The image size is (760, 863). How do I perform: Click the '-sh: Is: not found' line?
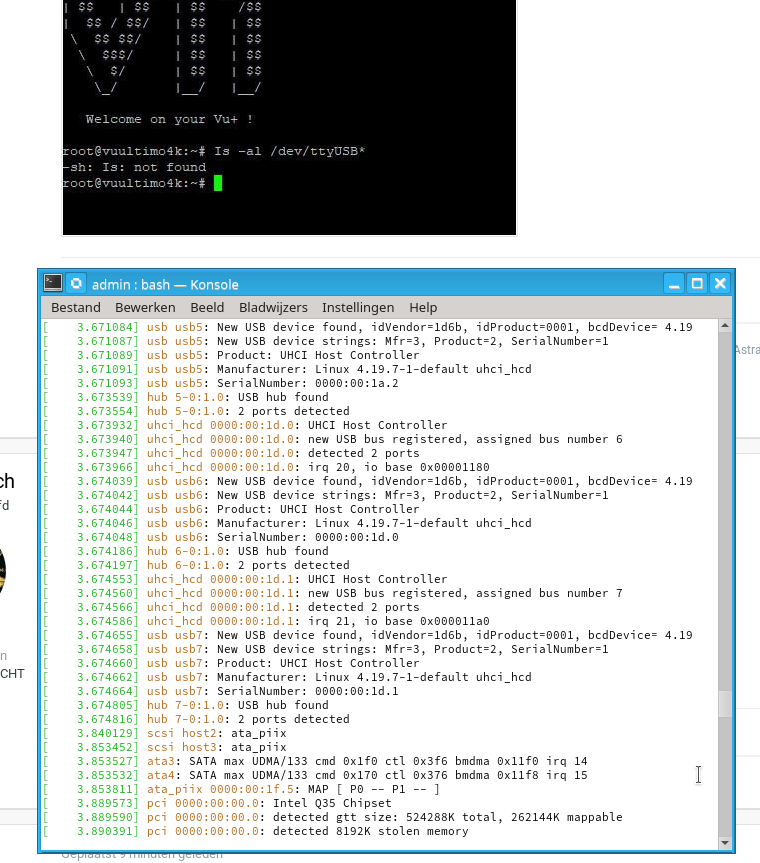[x=134, y=167]
